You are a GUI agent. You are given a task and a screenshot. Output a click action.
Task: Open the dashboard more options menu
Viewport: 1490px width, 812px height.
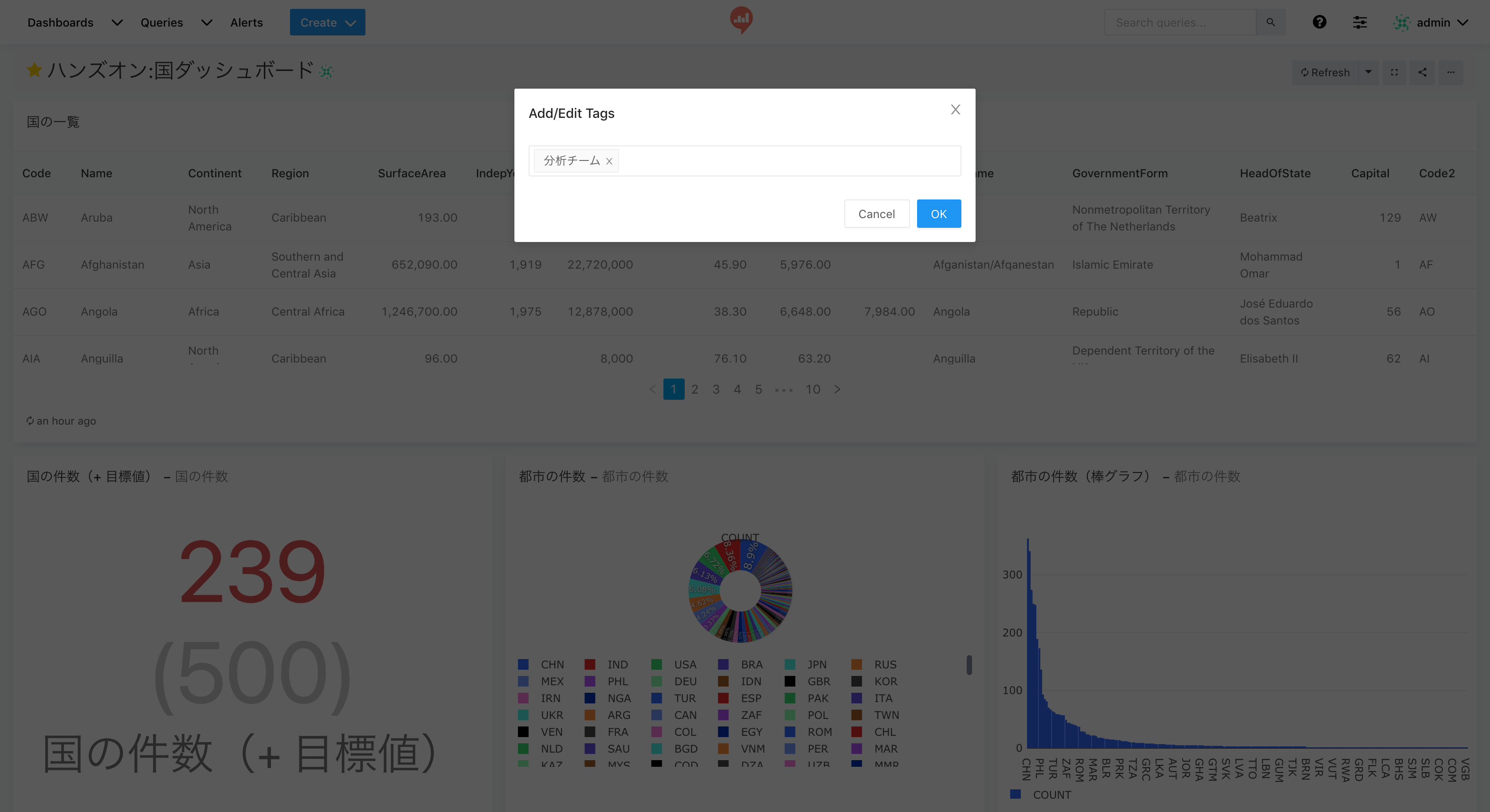[1451, 72]
